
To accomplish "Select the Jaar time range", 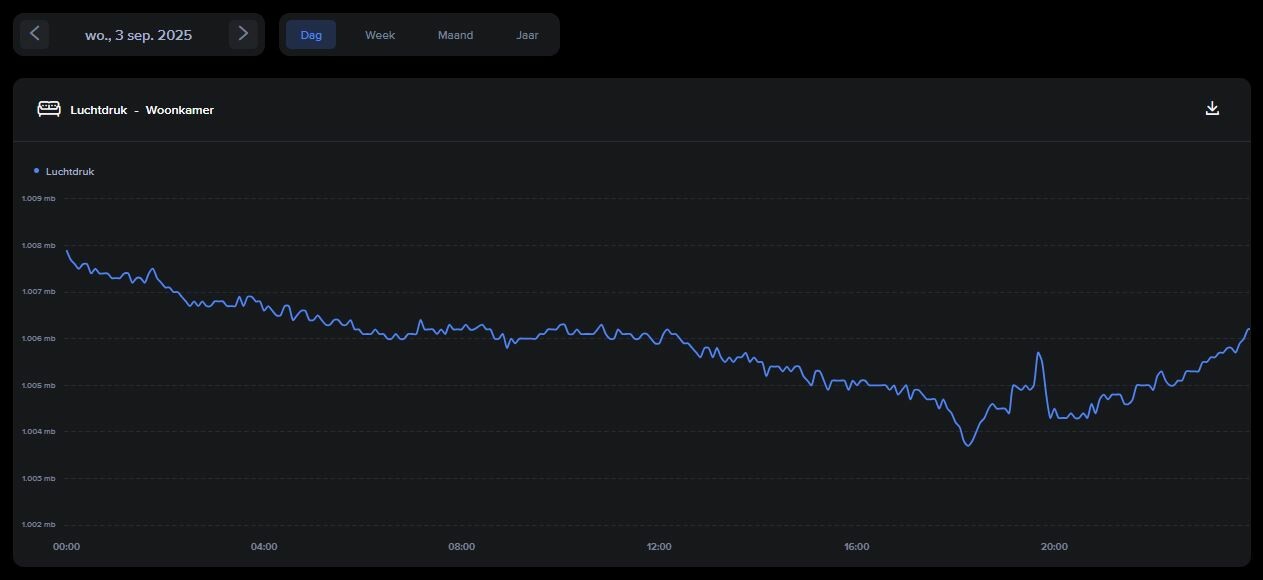I will tap(527, 35).
